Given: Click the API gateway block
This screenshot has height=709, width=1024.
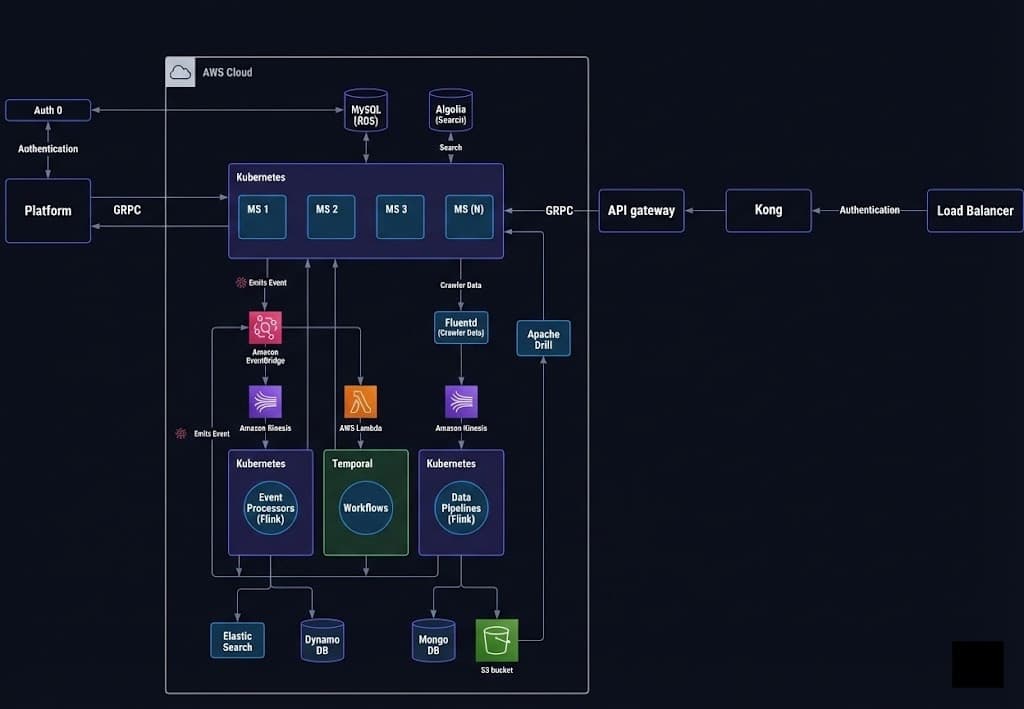Looking at the screenshot, I should (x=641, y=211).
